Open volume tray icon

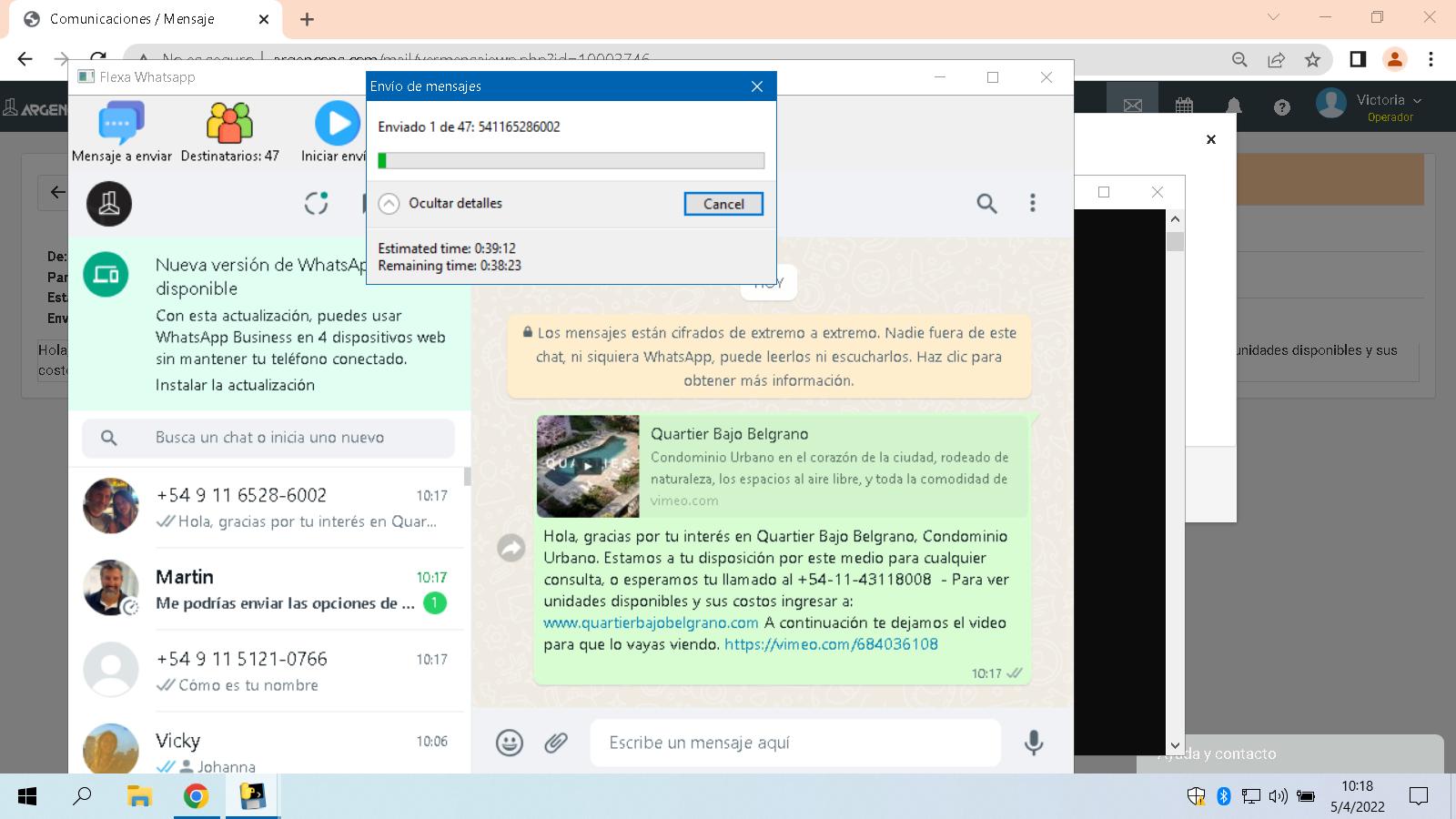(1278, 796)
